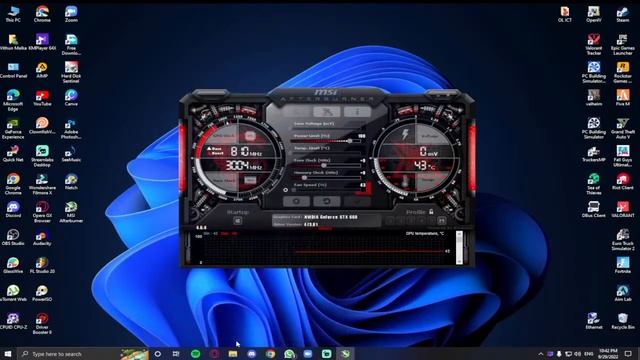Save profile using Afterburner save icon
The image size is (640, 360).
pos(441,221)
